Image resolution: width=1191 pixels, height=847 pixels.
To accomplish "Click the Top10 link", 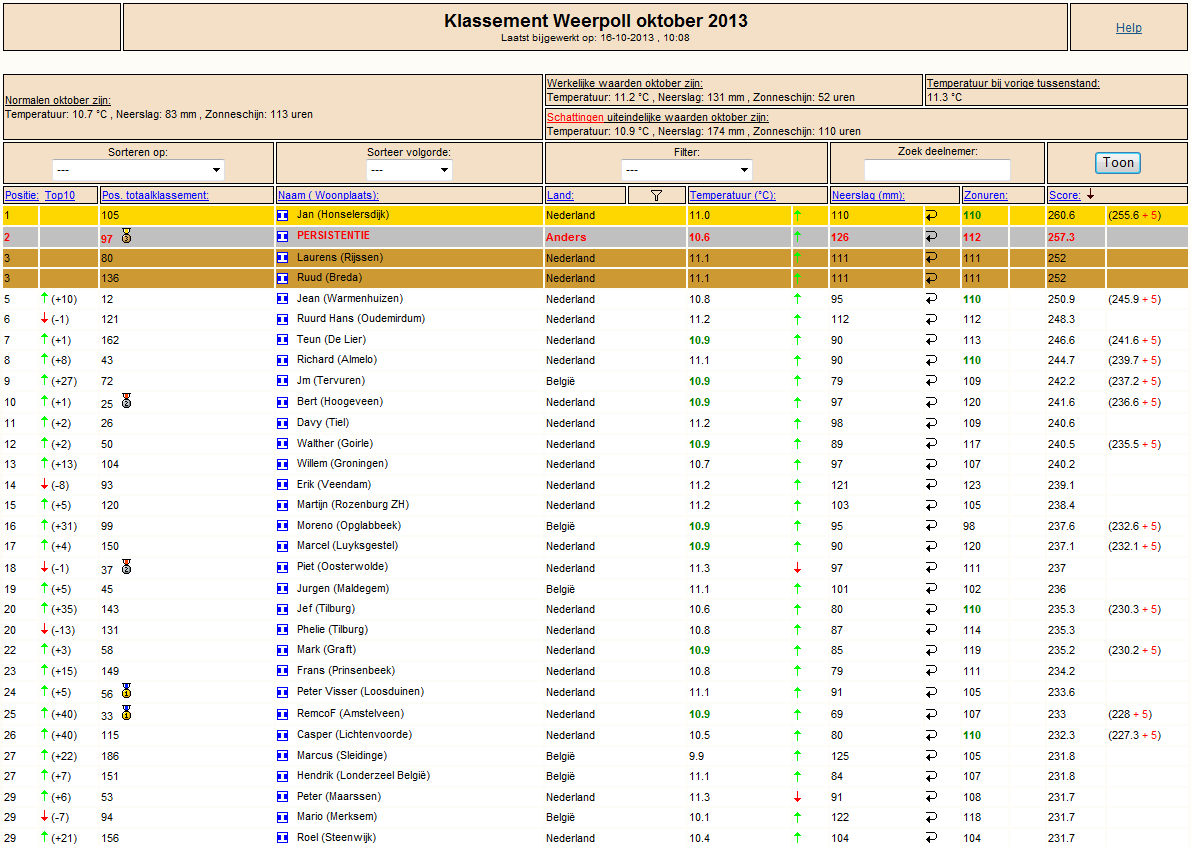I will coord(60,195).
